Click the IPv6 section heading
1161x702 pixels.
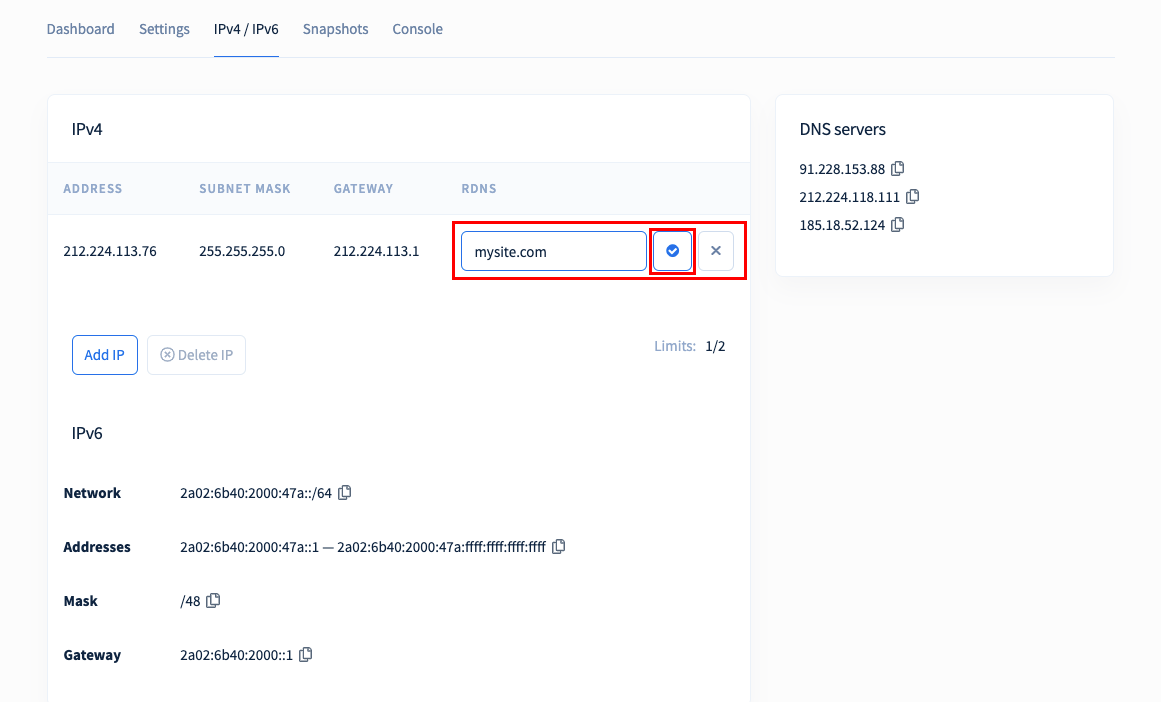[87, 433]
